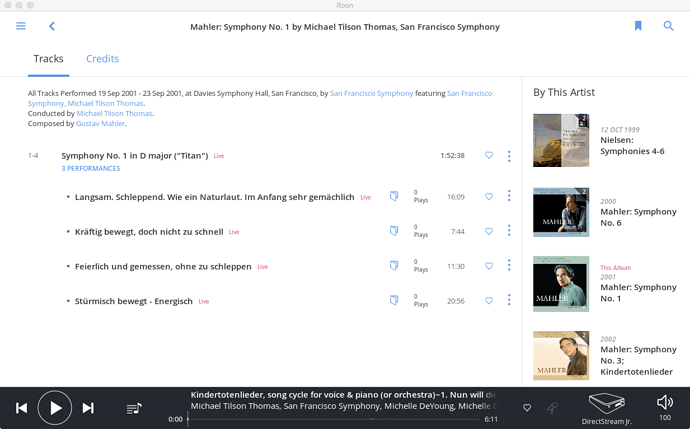
Task: Open more options for Feierlich und gemessen track
Action: 509,265
